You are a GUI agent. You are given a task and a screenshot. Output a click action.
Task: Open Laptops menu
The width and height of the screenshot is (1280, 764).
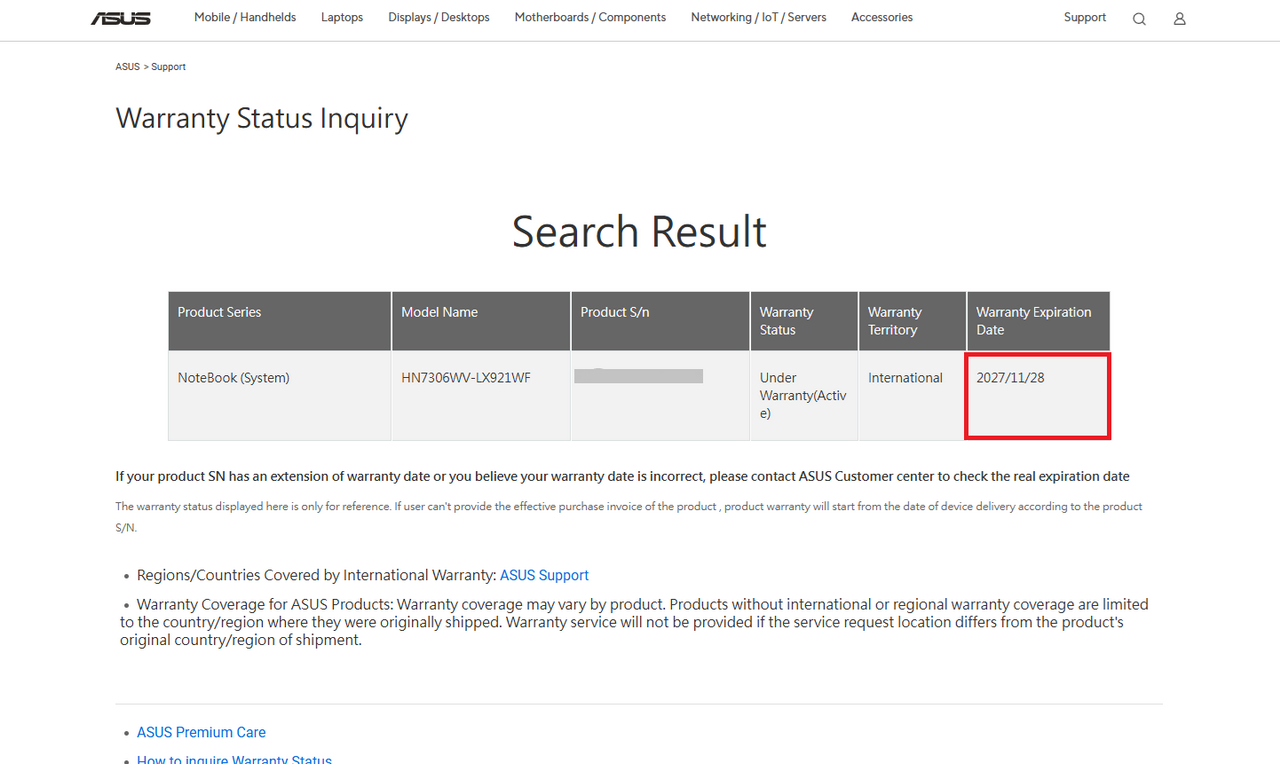(342, 17)
